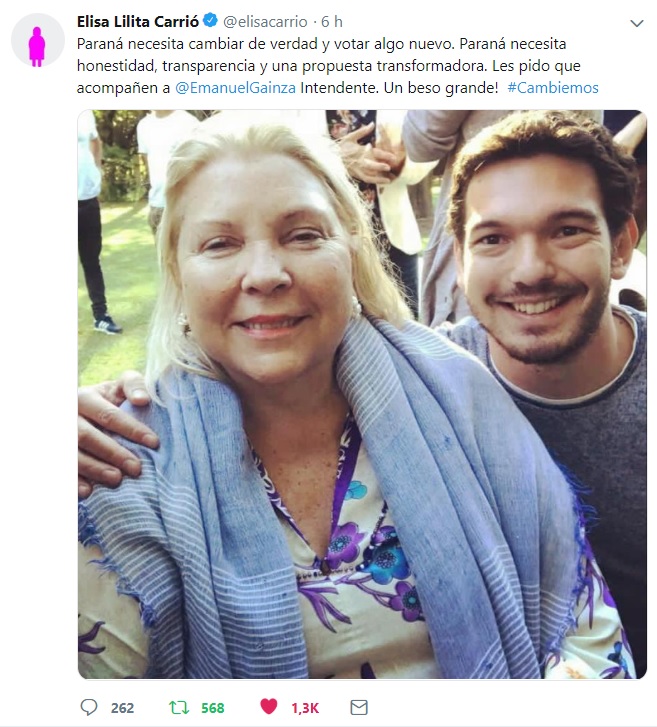
Task: Open the 6 h timestamp link
Action: (x=332, y=21)
